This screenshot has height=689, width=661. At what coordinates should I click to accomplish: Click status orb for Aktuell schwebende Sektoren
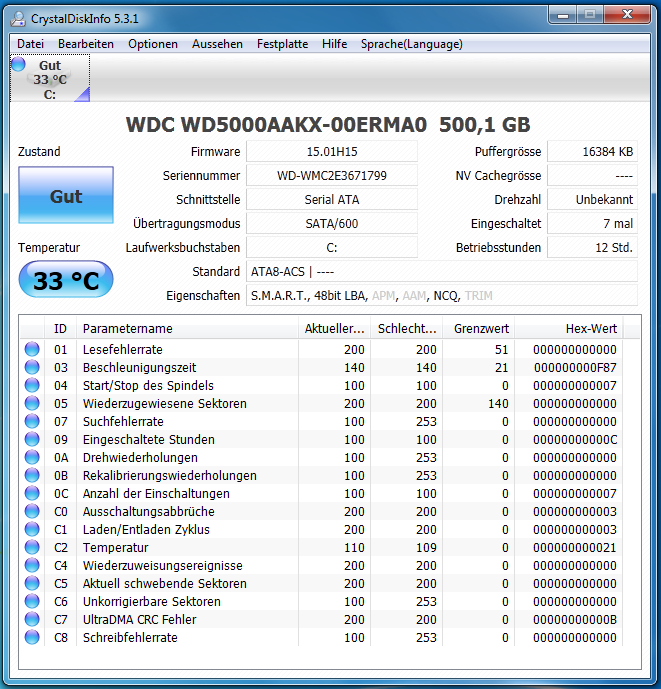coord(32,584)
